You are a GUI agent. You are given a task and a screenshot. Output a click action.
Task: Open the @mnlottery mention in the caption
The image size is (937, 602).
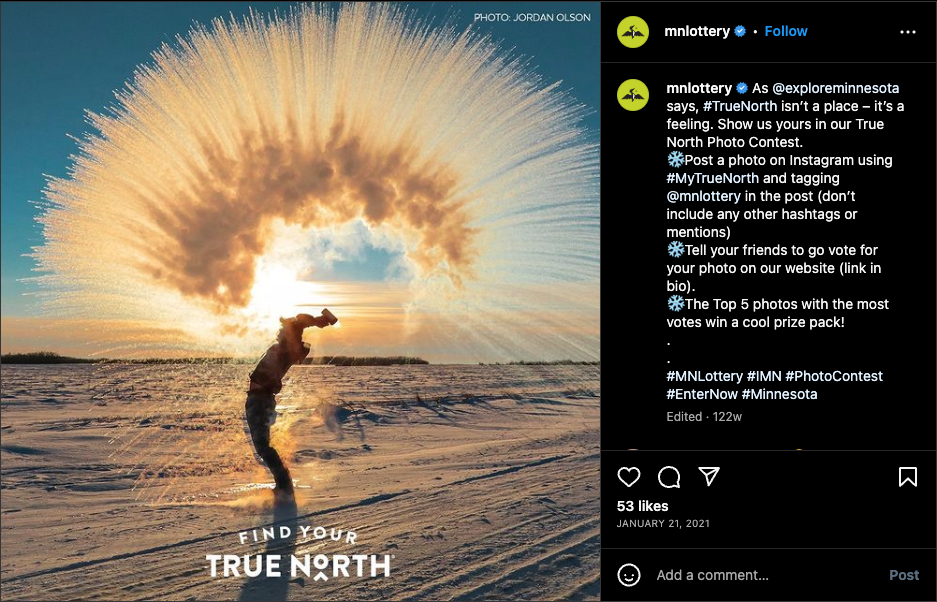[x=705, y=196]
